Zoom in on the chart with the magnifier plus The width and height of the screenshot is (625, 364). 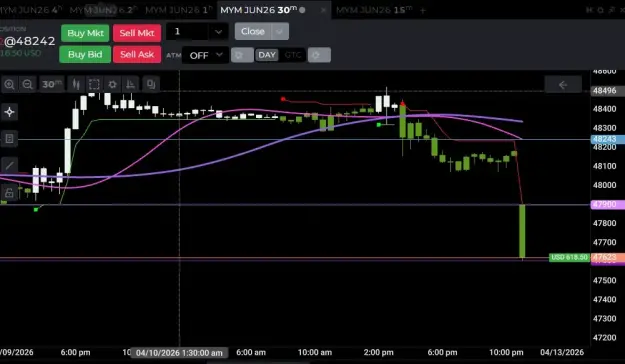coord(9,84)
